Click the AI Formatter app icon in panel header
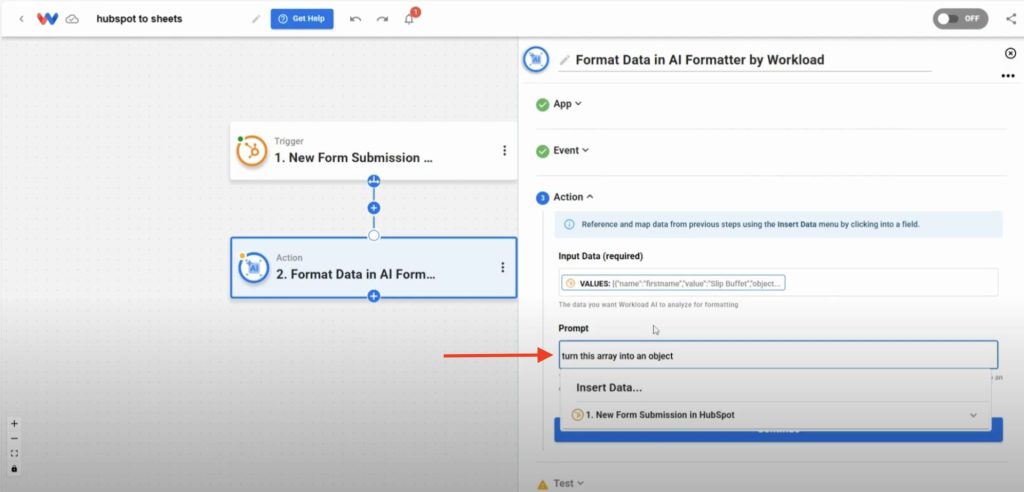 coord(536,59)
